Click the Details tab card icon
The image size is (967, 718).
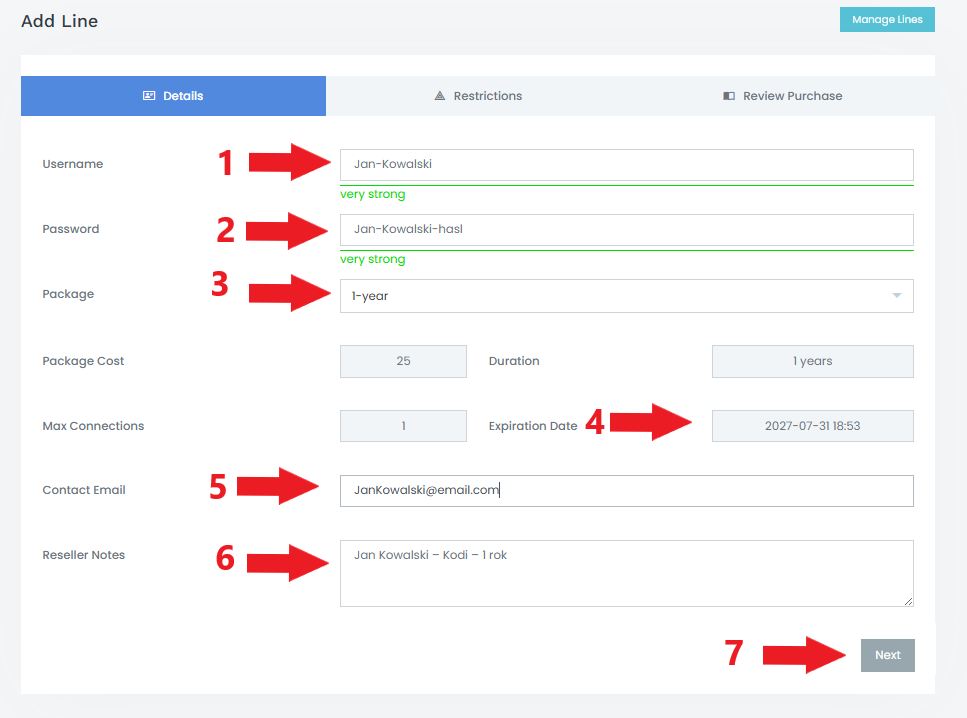pos(149,96)
